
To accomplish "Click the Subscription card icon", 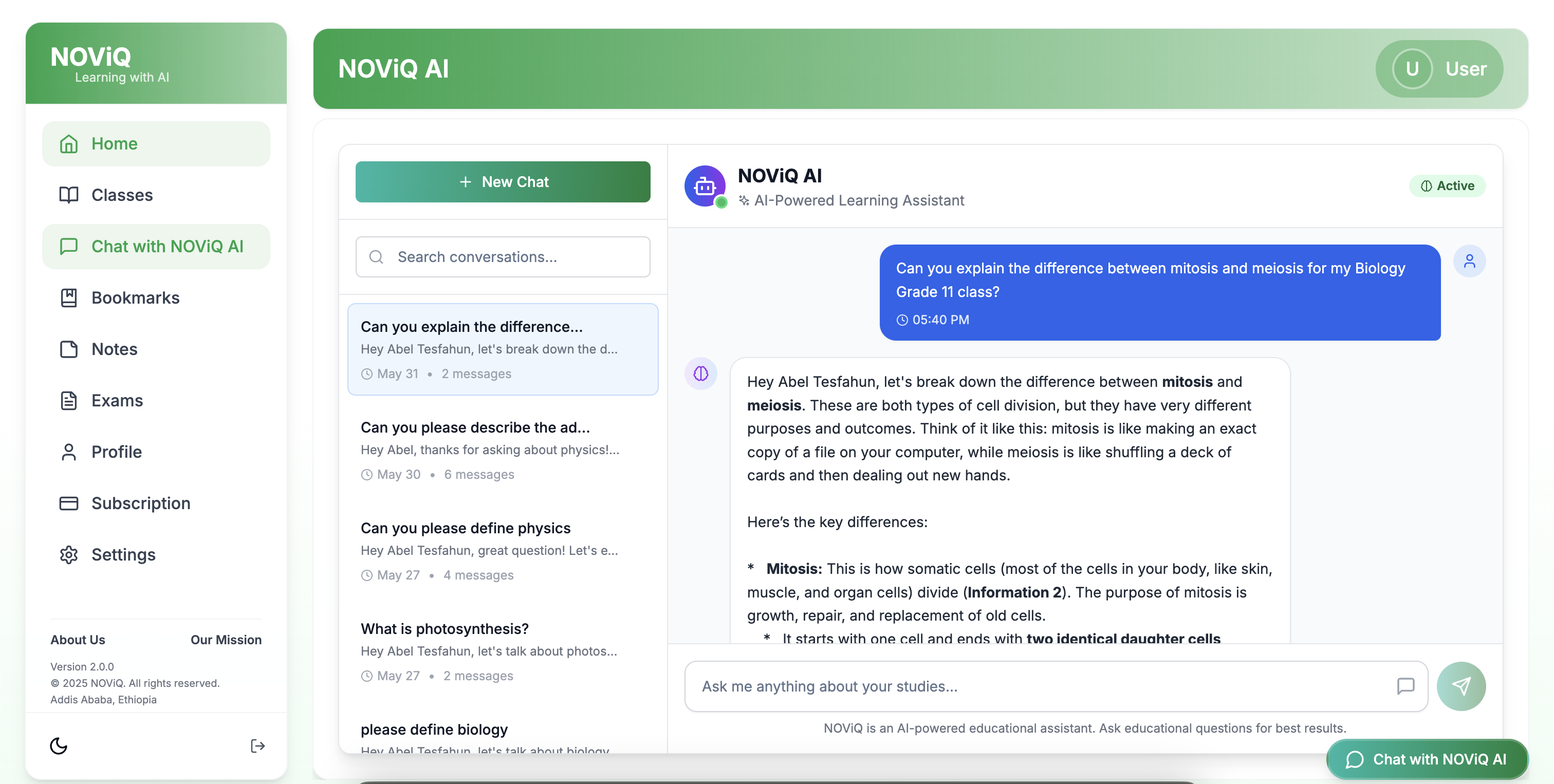I will click(69, 503).
